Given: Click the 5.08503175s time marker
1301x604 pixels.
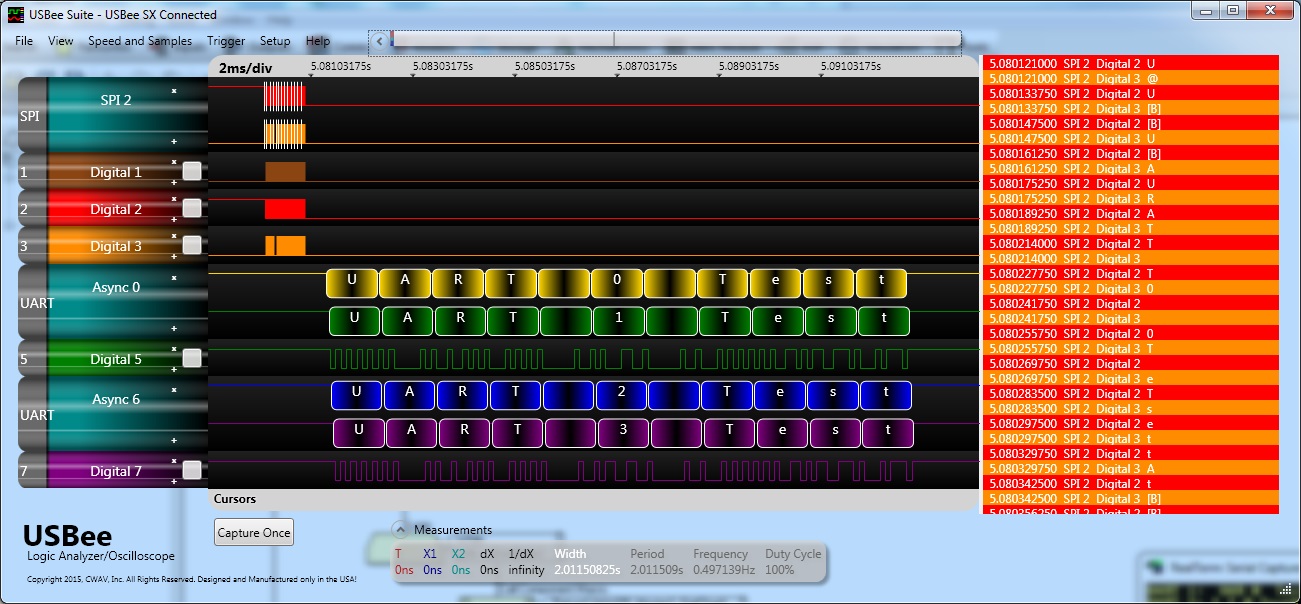Looking at the screenshot, I should coord(544,66).
